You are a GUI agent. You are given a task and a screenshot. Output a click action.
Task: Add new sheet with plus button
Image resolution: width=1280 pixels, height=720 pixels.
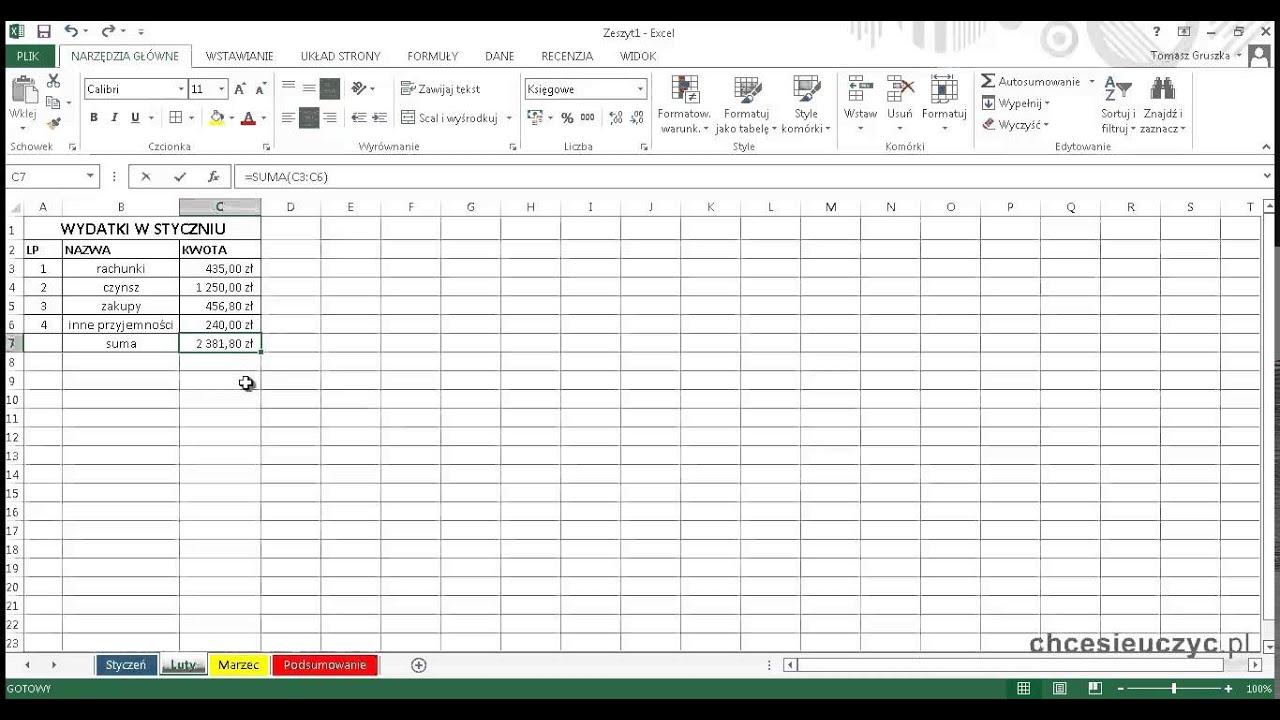coord(419,665)
